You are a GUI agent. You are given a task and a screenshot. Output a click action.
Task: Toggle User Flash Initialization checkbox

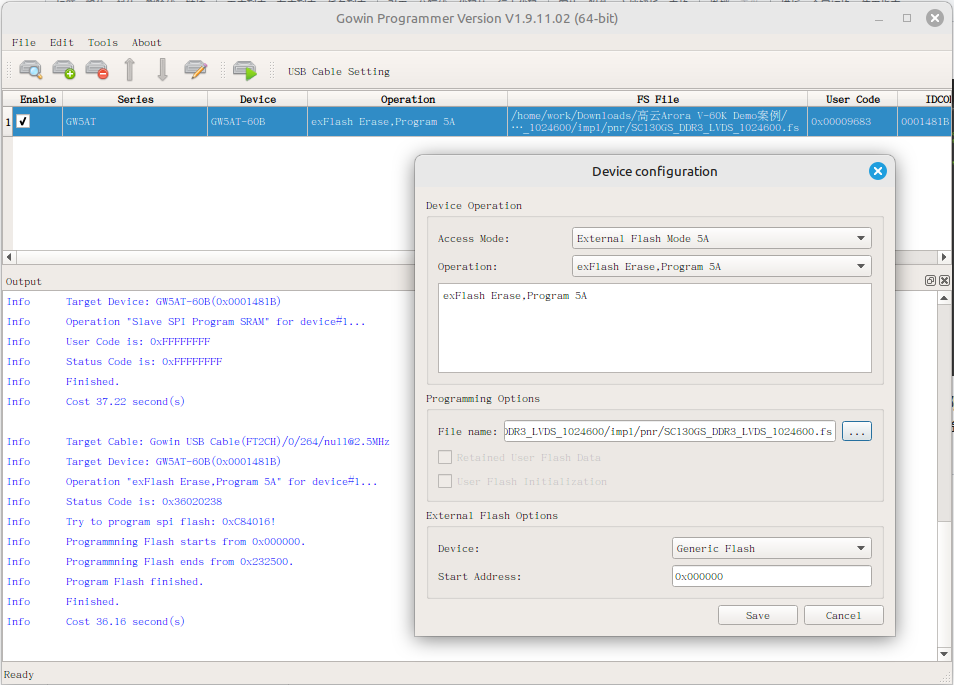point(445,481)
